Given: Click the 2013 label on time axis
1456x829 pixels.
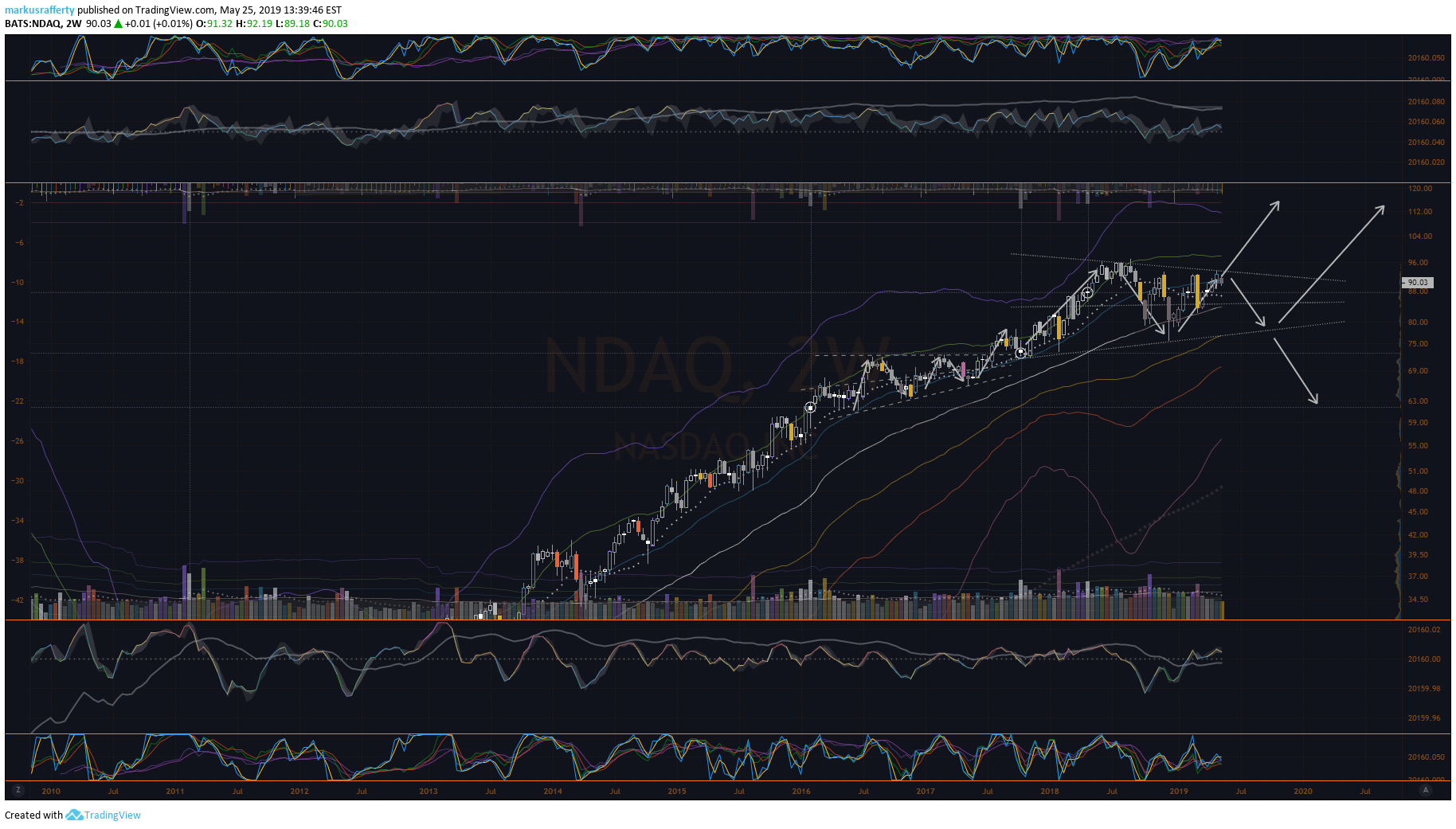Looking at the screenshot, I should click(x=429, y=791).
